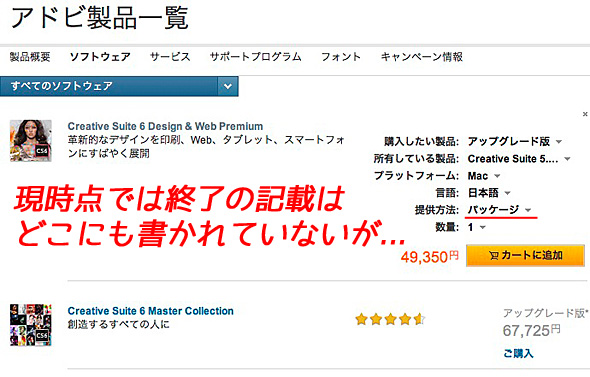Open the キャンペーン情報 tab
590x377 pixels.
click(422, 57)
